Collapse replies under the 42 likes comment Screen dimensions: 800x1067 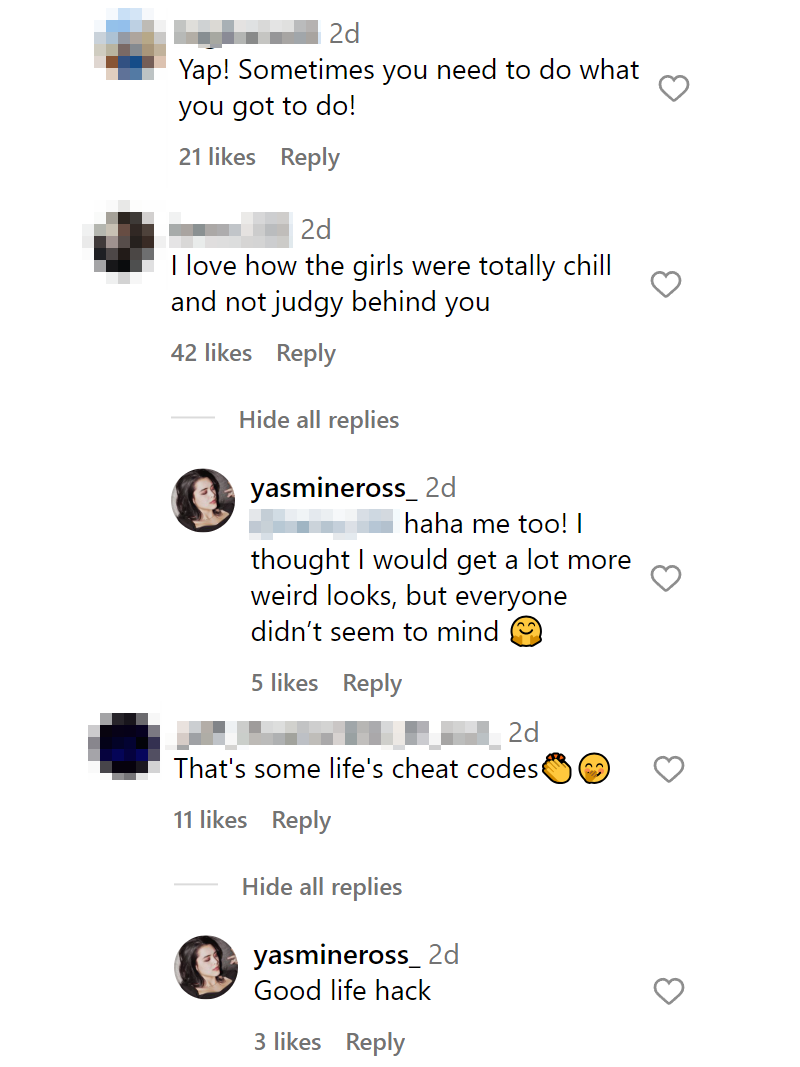point(319,420)
